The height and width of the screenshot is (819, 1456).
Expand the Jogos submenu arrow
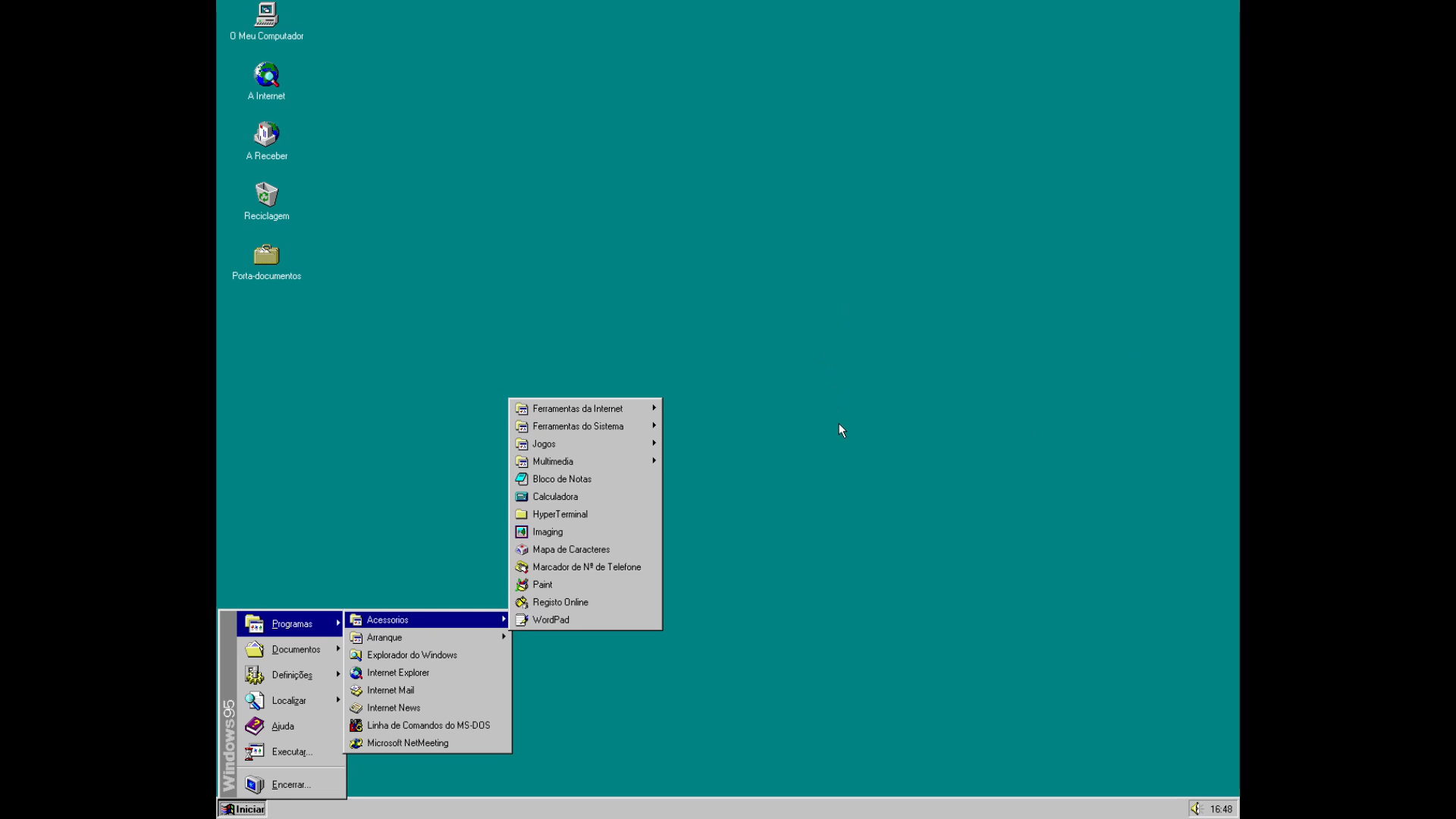tap(654, 443)
